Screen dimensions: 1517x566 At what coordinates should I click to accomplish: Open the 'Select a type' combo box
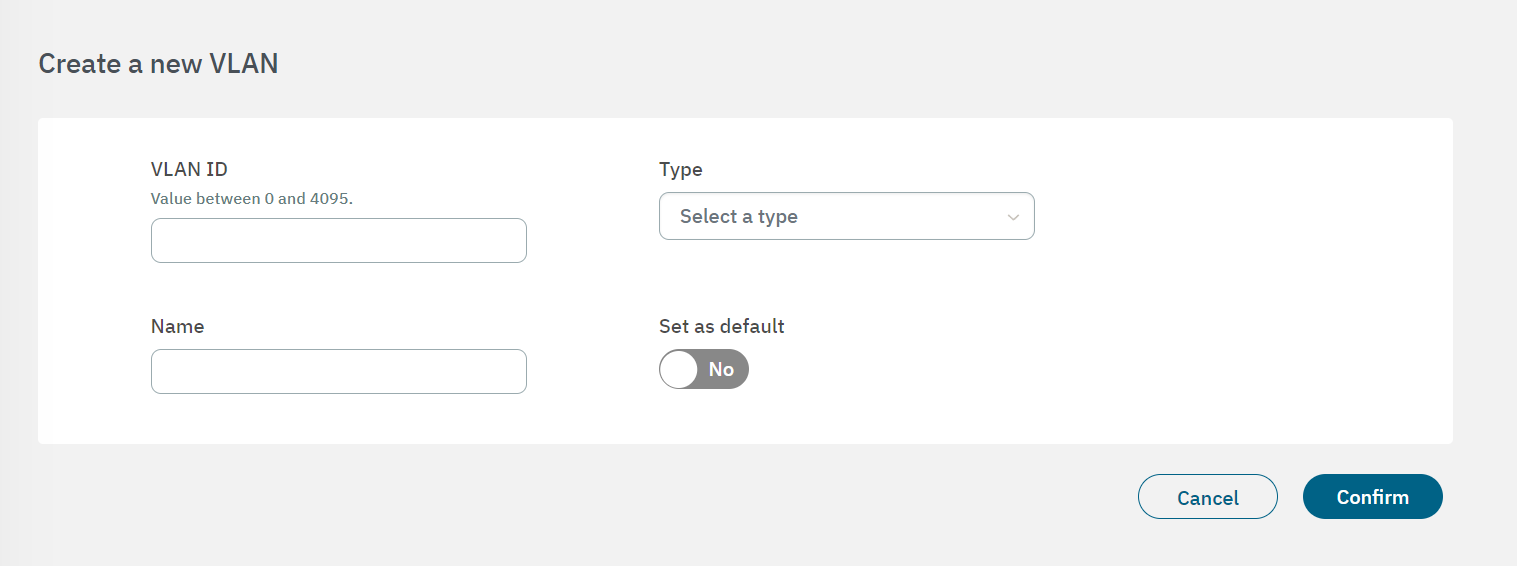coord(847,216)
